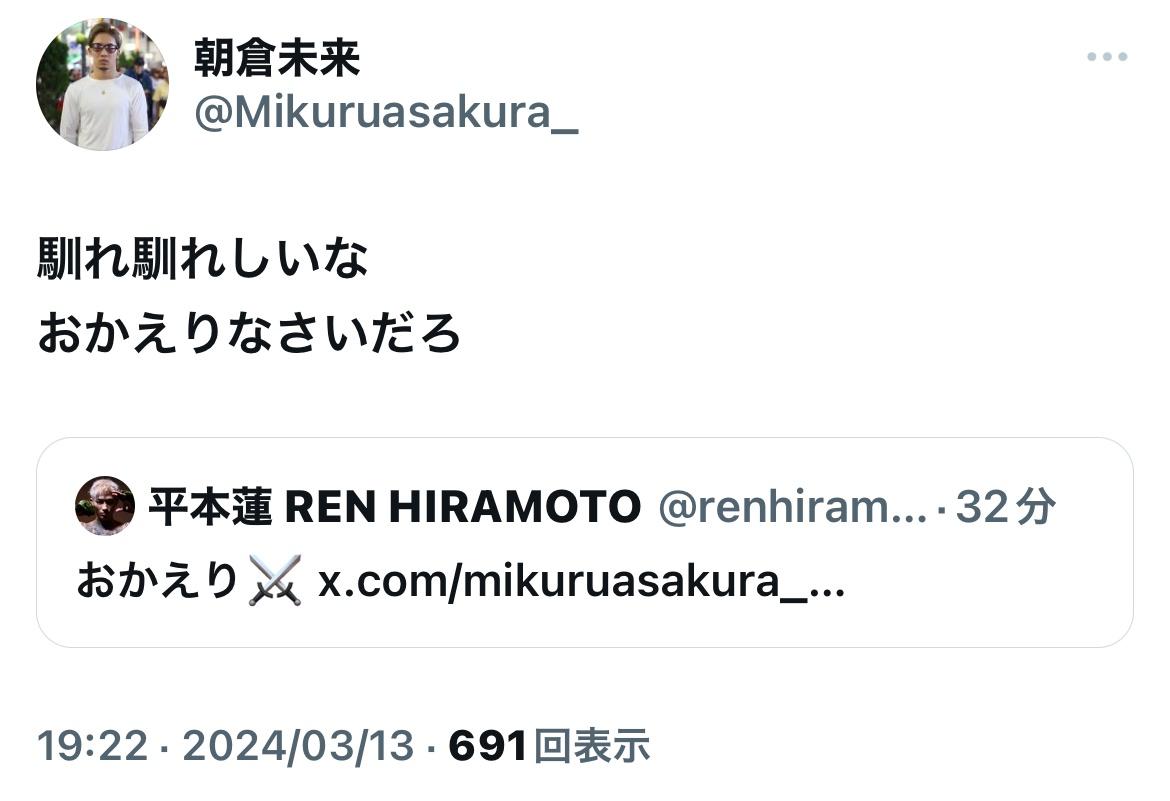Open the three-dot more options menu

1107,57
